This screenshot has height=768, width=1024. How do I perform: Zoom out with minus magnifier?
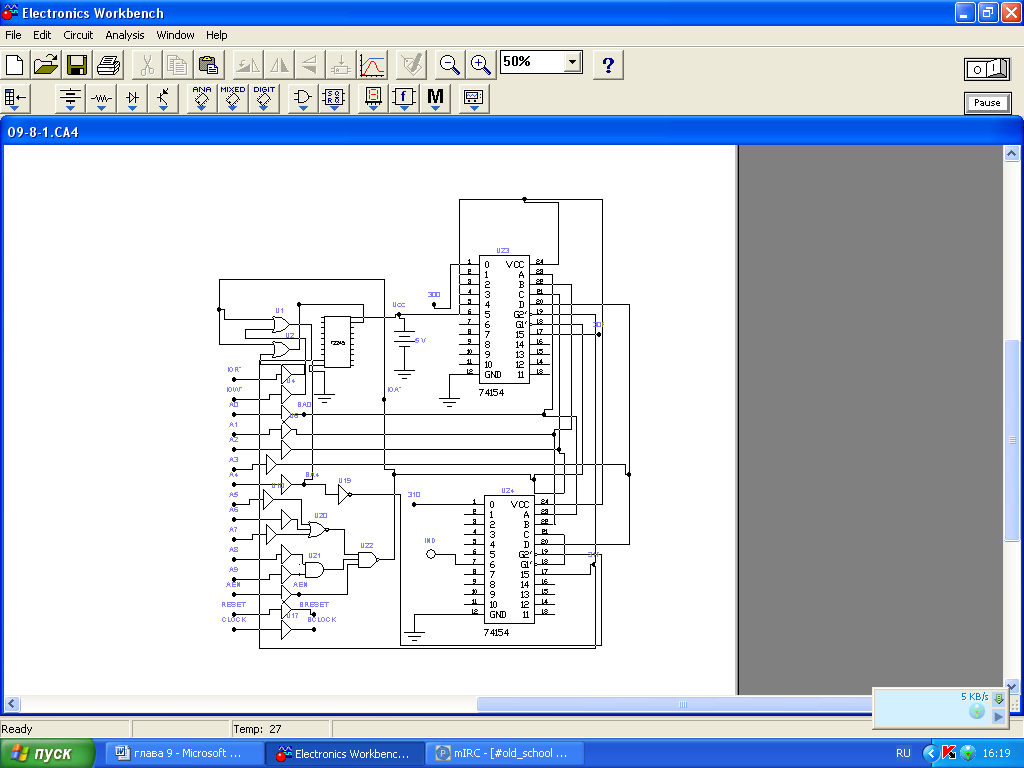(x=449, y=65)
